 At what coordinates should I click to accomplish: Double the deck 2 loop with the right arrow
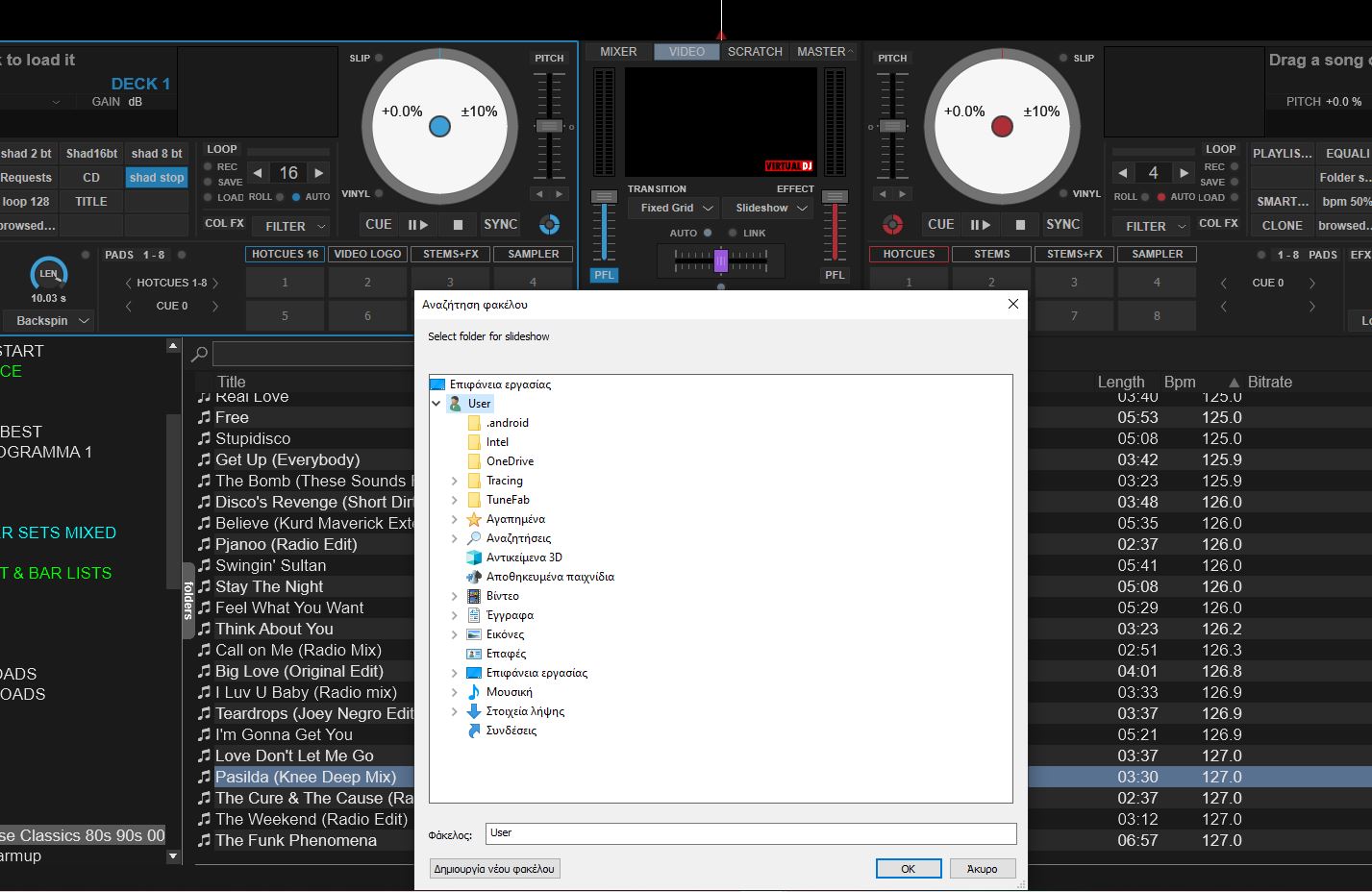(x=1184, y=173)
